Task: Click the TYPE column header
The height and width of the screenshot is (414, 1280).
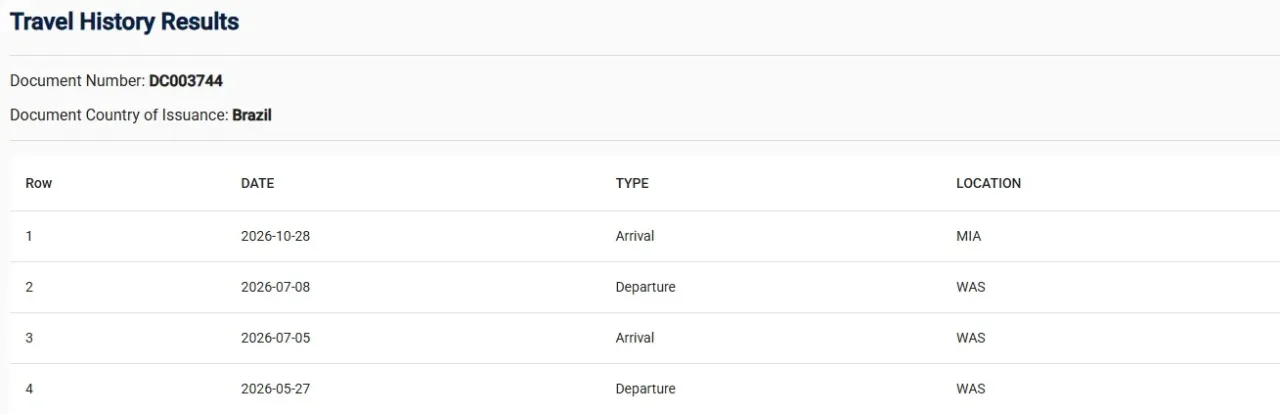Action: click(x=632, y=183)
